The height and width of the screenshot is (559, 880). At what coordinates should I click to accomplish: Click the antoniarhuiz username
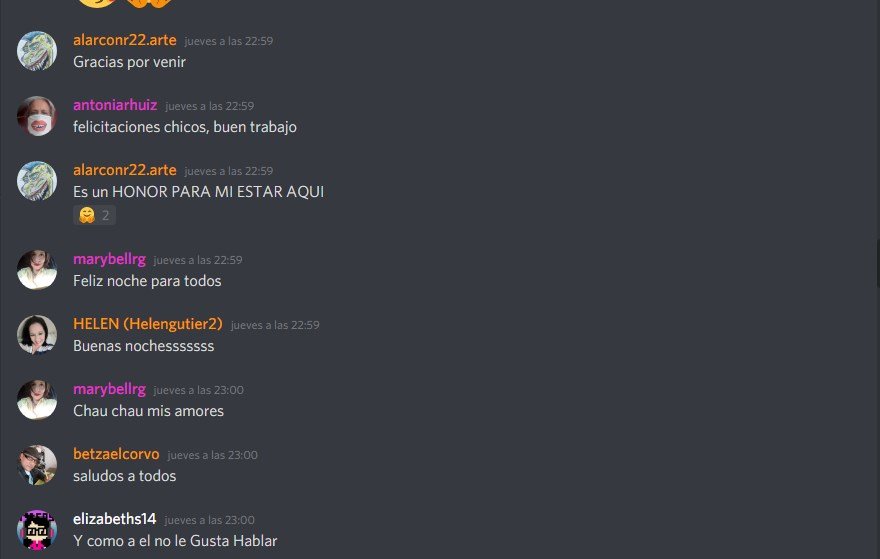(115, 106)
